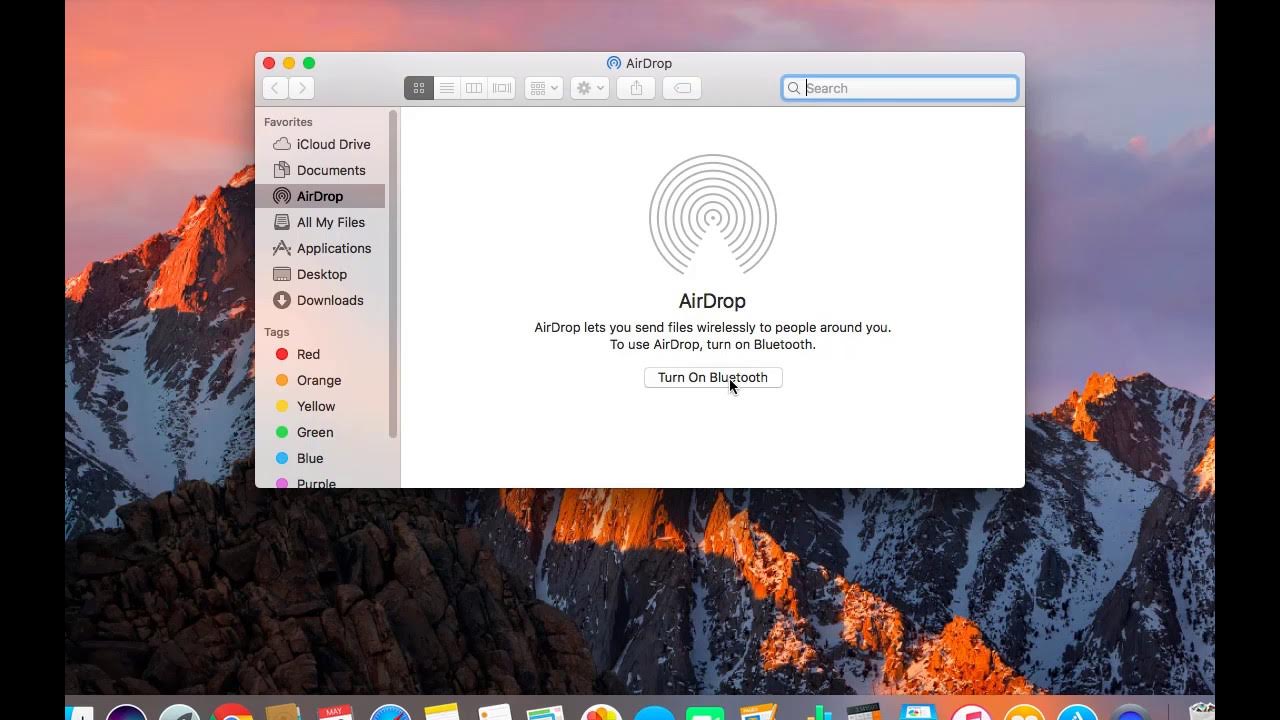1280x720 pixels.
Task: Open Desktop in the sidebar
Action: point(320,274)
